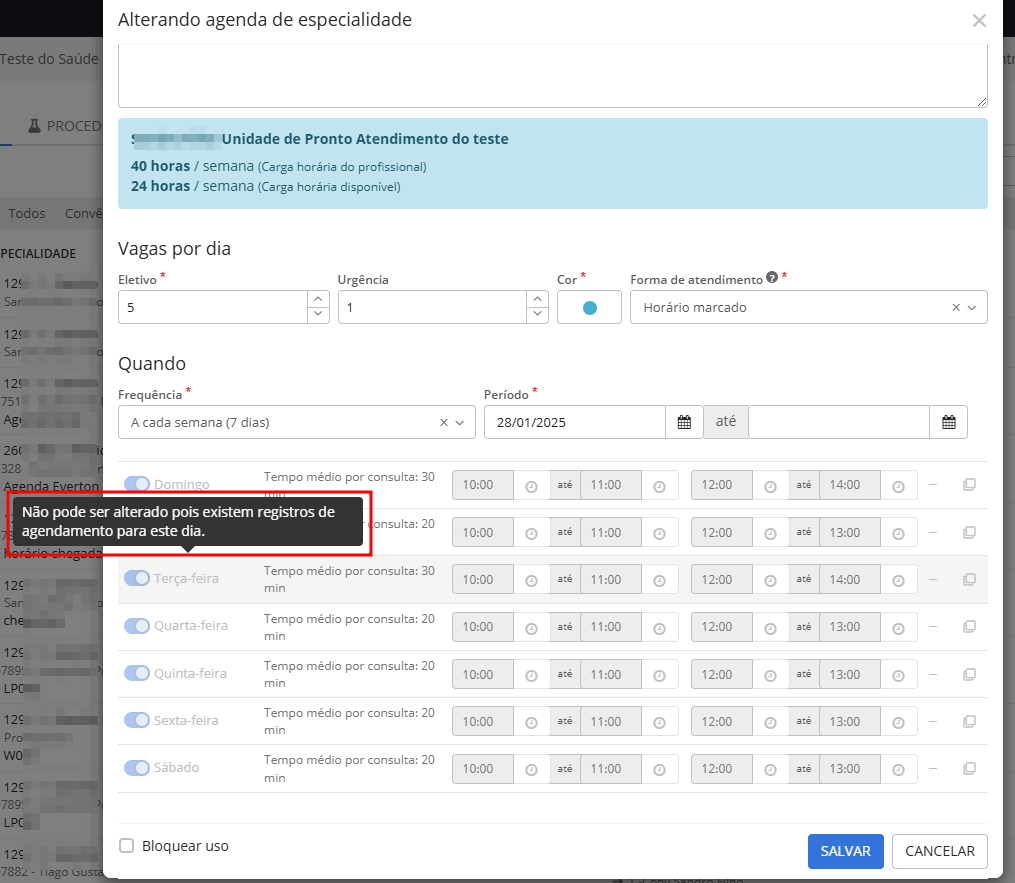Click the SALVAR button
1015x883 pixels.
[845, 851]
